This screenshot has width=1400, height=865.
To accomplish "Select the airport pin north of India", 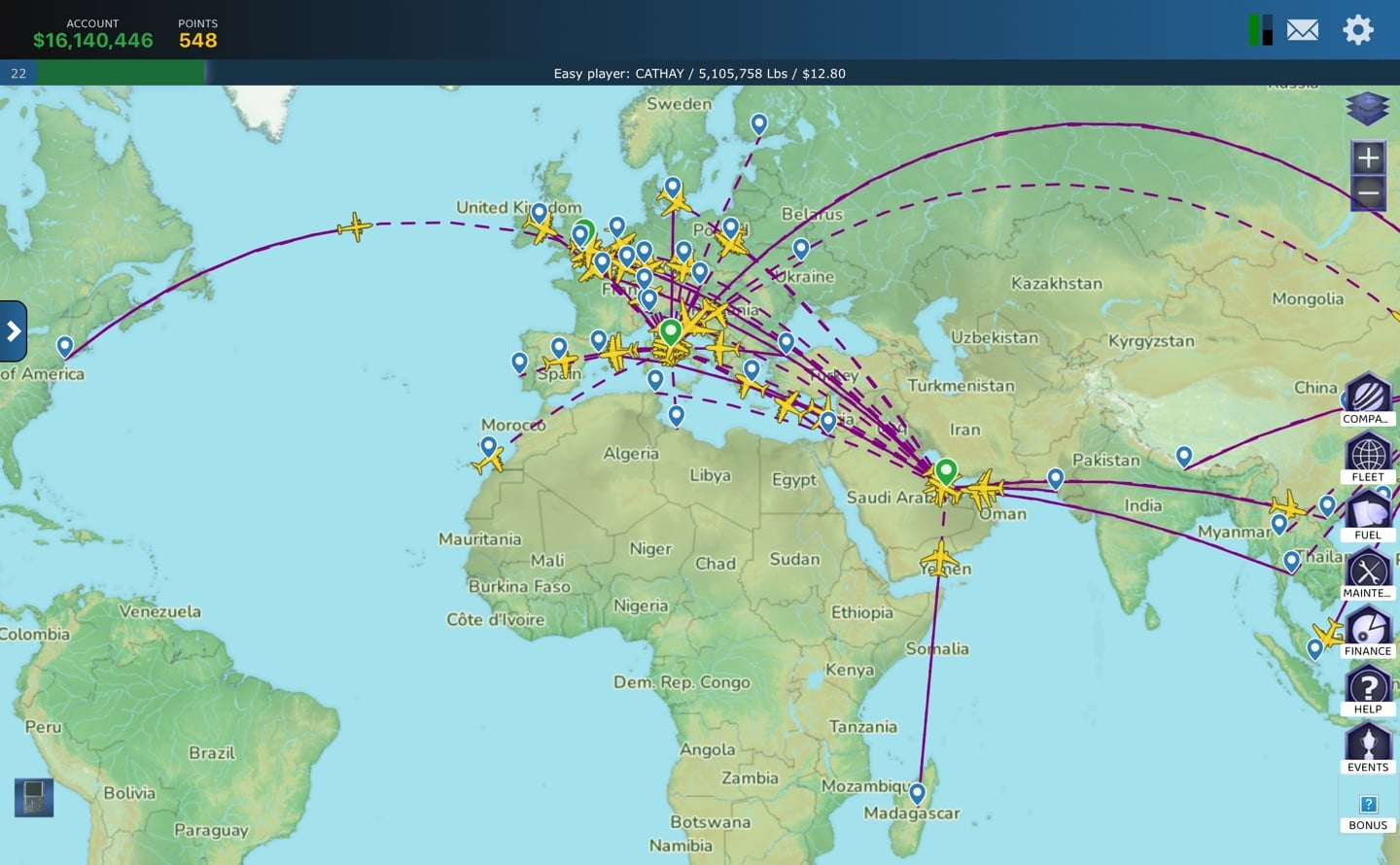I will click(1184, 457).
